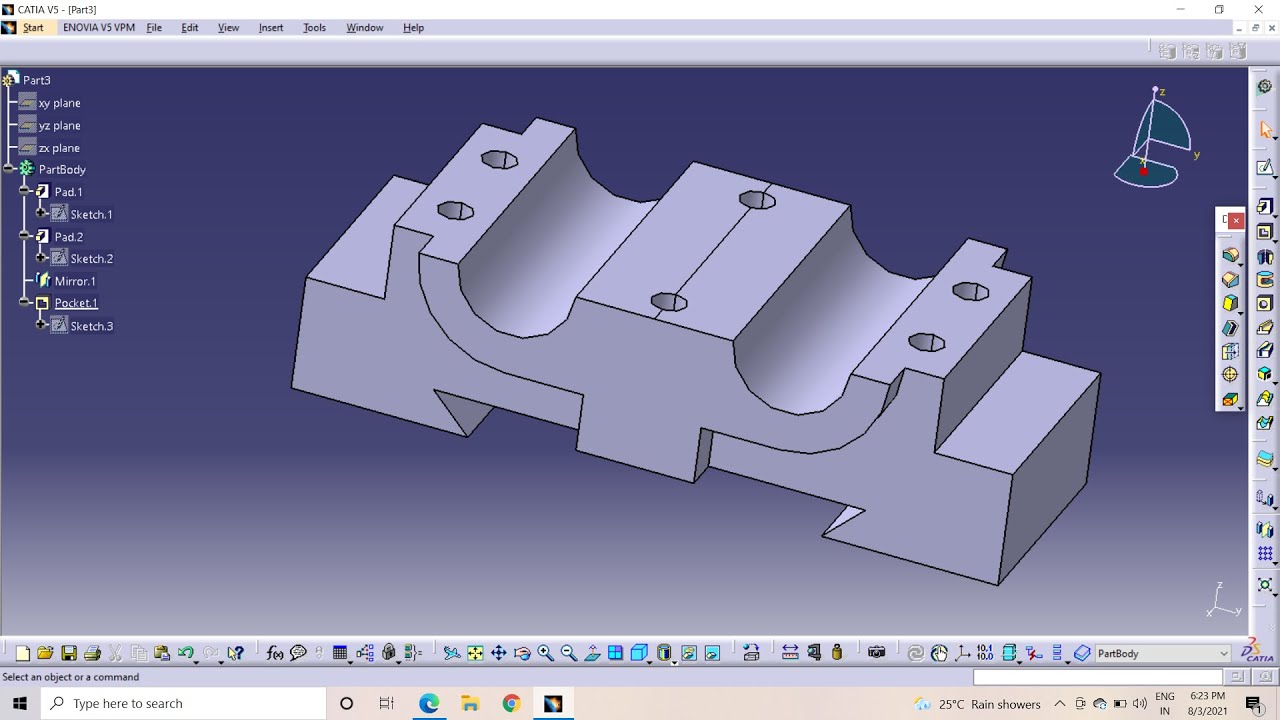The image size is (1280, 720).
Task: Click the Windows taskbar search box
Action: point(183,704)
